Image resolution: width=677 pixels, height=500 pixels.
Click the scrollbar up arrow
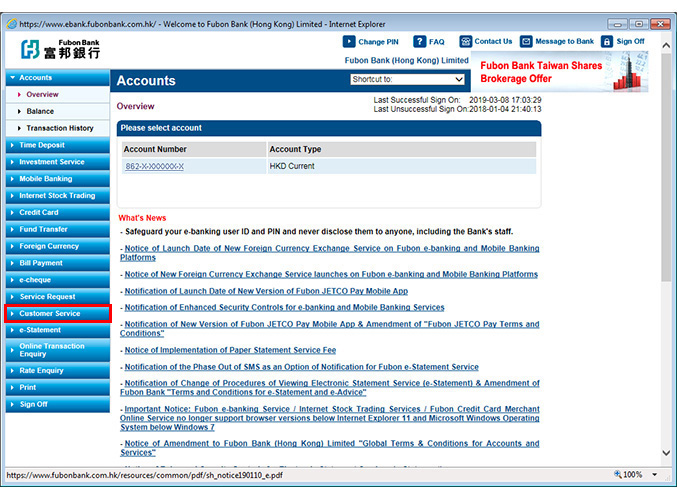[666, 45]
